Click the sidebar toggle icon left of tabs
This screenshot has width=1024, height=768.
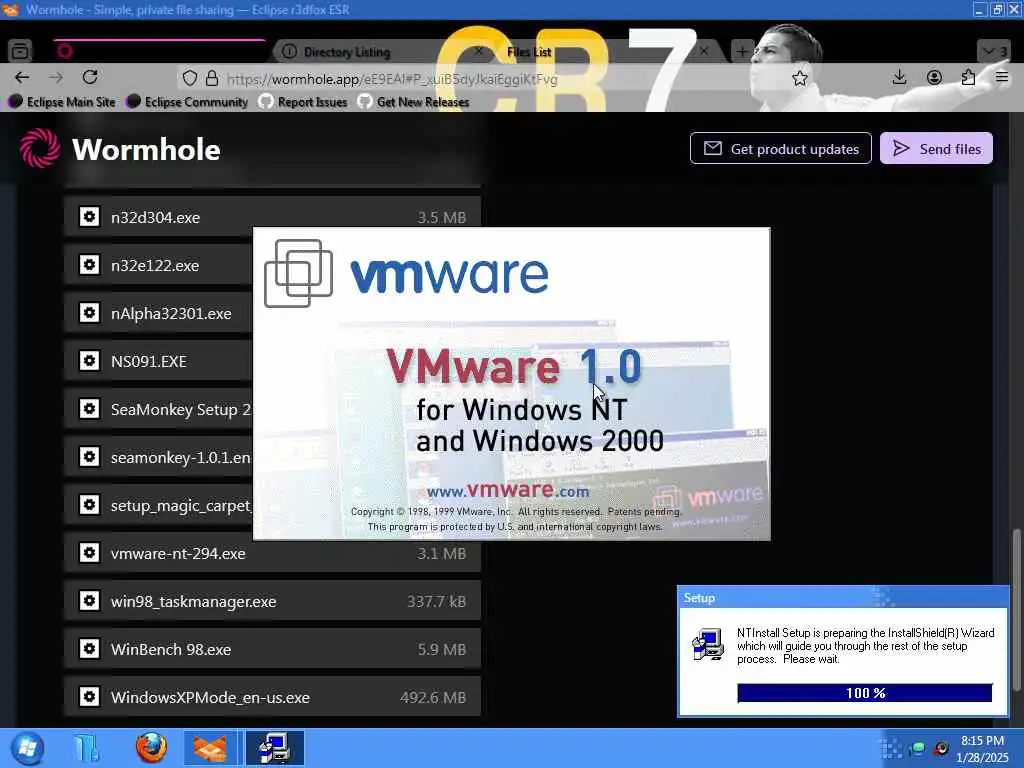[20, 50]
